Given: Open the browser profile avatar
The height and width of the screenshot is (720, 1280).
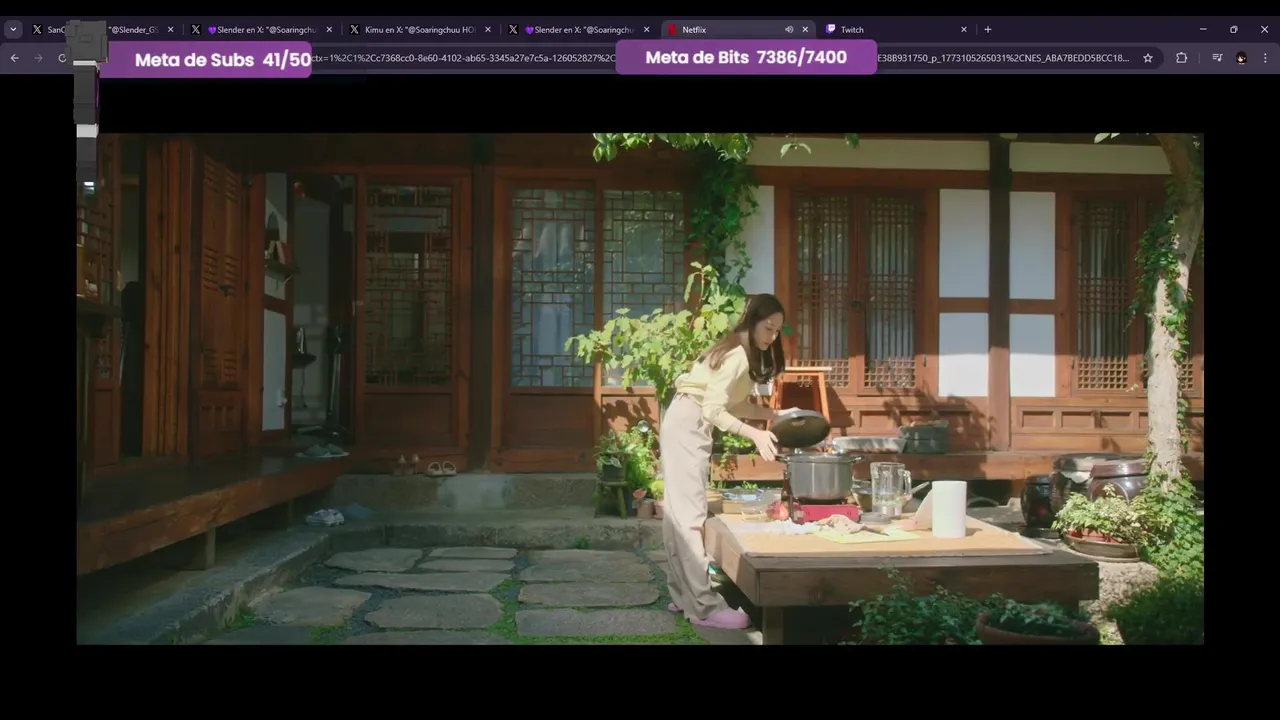Looking at the screenshot, I should click(1241, 58).
